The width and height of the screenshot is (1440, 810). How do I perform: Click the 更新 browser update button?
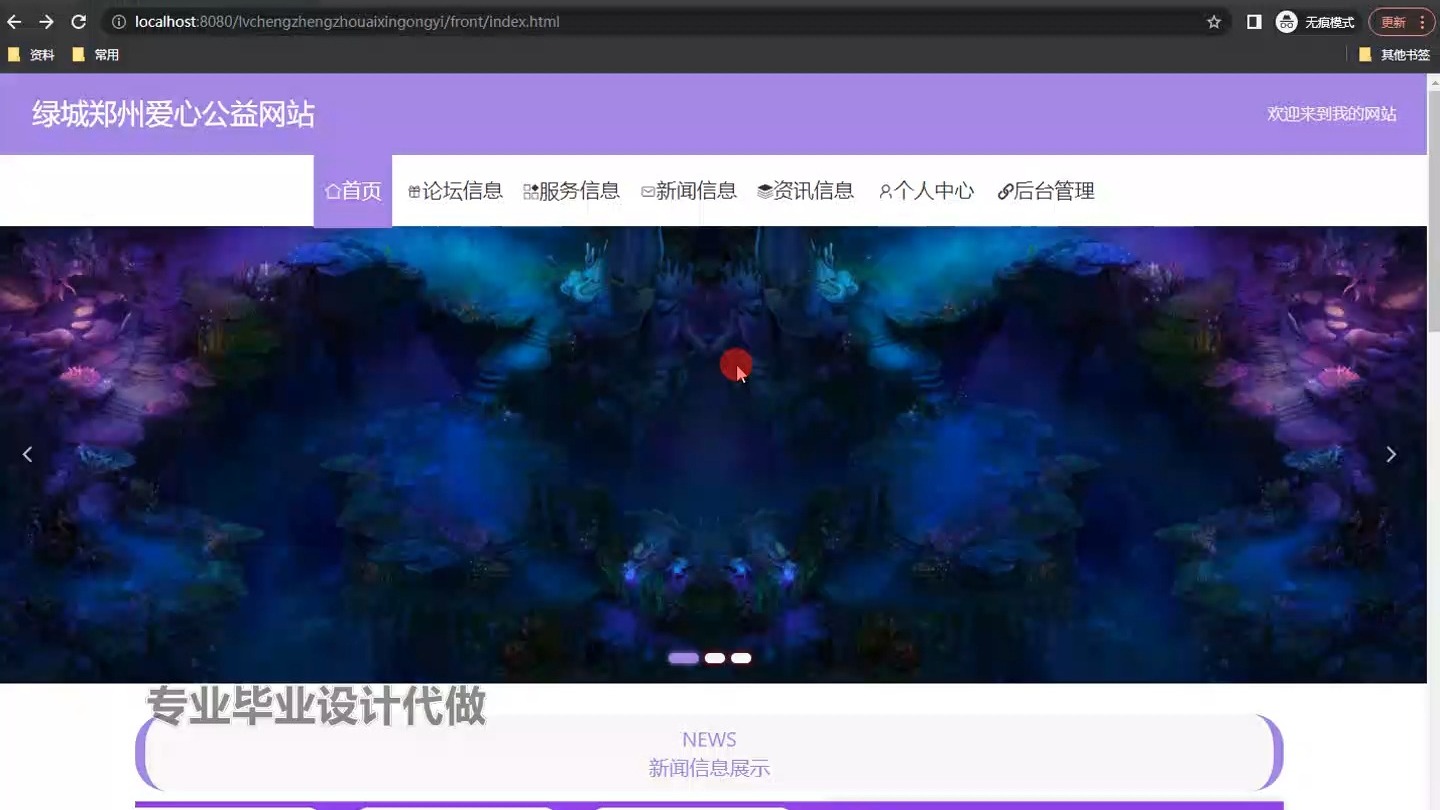(1401, 22)
